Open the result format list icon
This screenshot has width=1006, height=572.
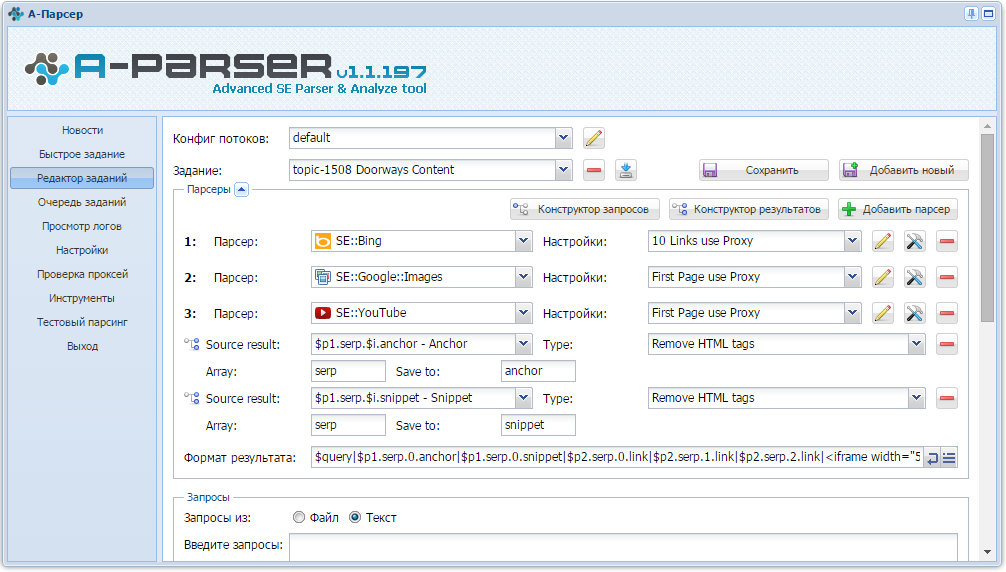pyautogui.click(x=949, y=458)
